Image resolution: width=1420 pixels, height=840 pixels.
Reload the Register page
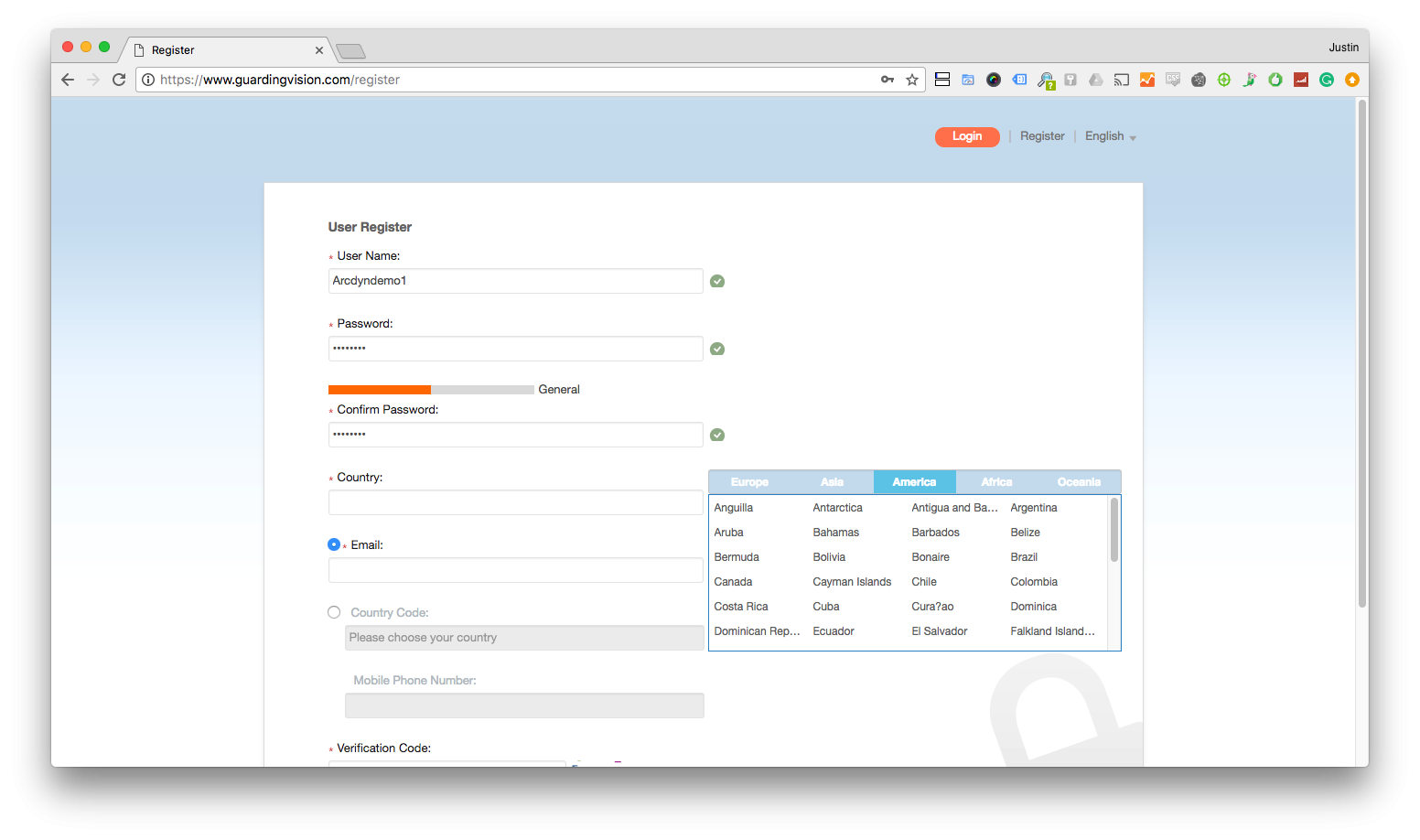(x=119, y=80)
